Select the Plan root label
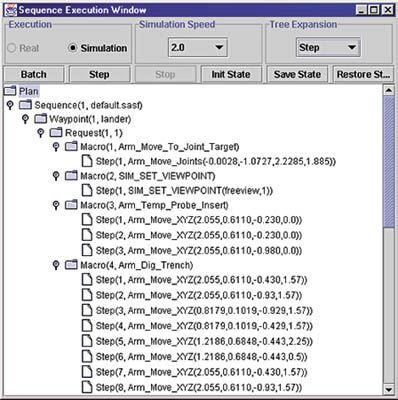Screen dimensions: 398x400 click(x=29, y=91)
